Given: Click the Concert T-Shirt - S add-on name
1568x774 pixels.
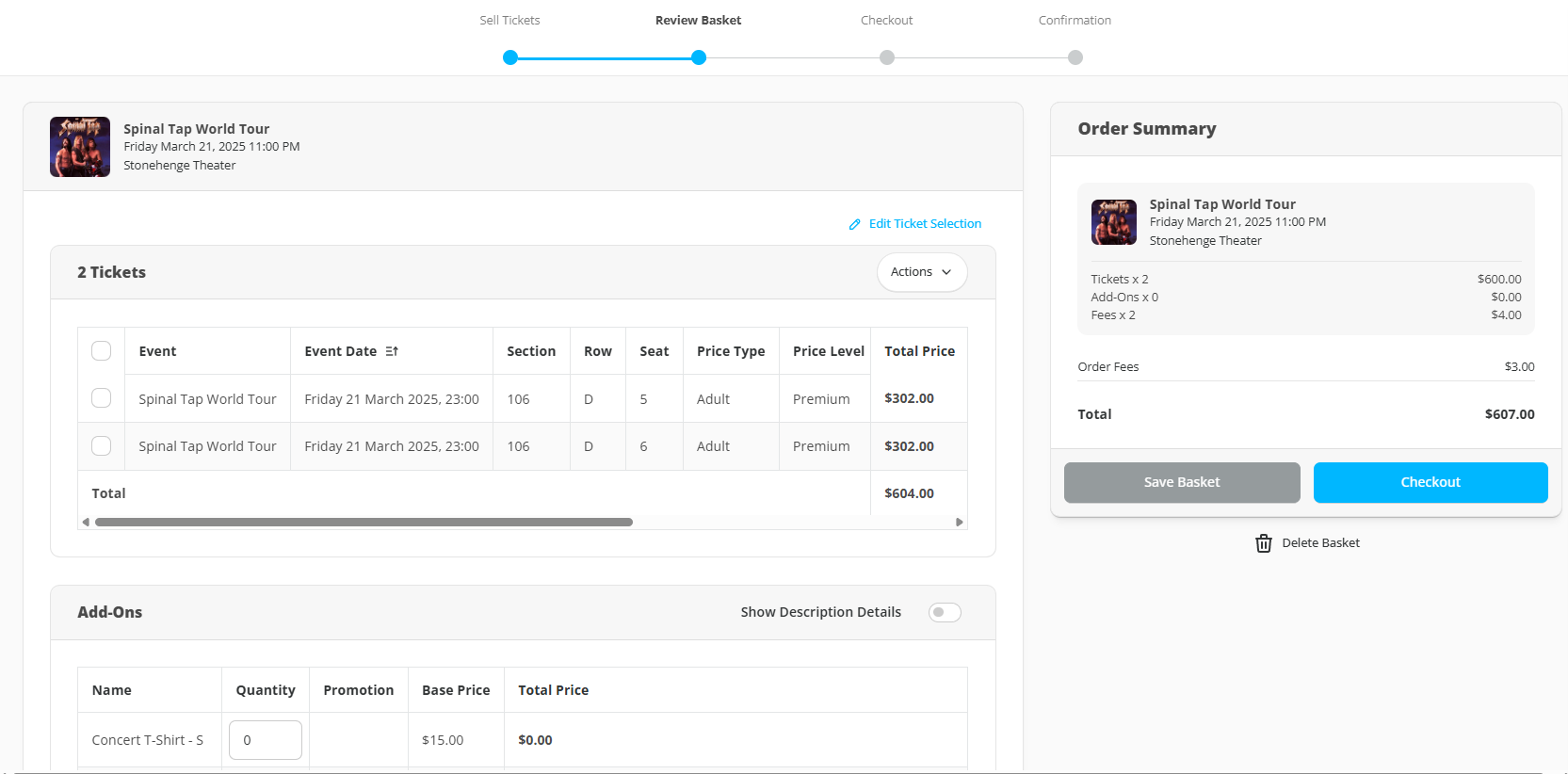Looking at the screenshot, I should (x=148, y=740).
